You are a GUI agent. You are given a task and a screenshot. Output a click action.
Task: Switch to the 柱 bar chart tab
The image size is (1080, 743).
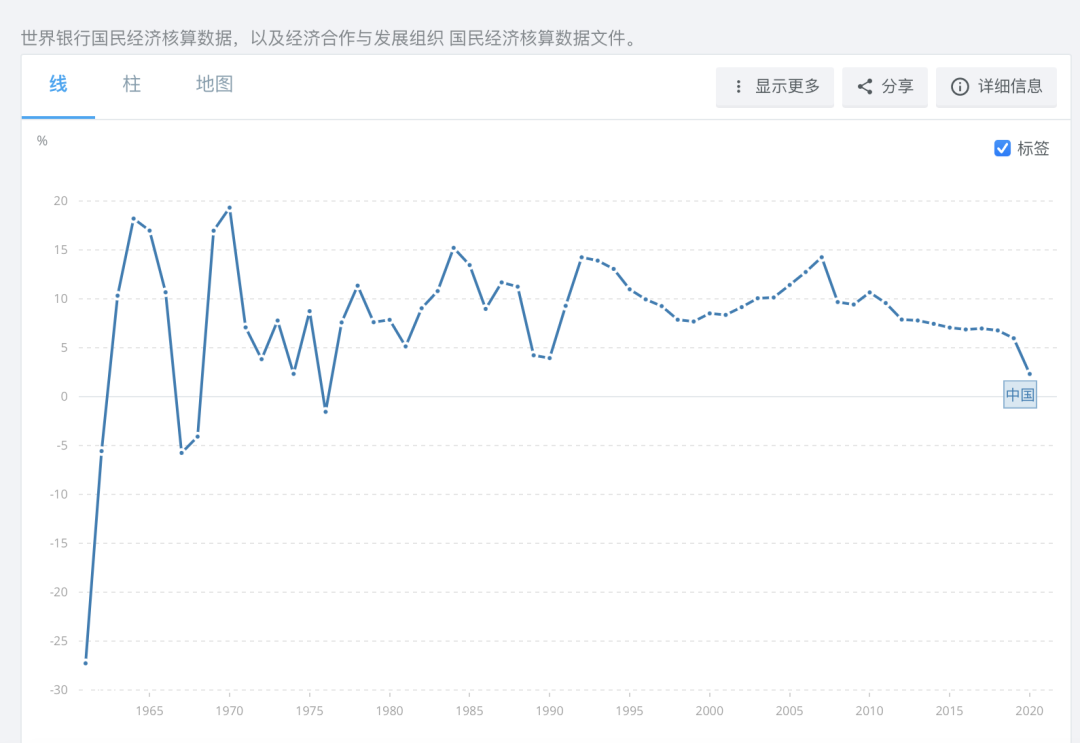pos(132,84)
